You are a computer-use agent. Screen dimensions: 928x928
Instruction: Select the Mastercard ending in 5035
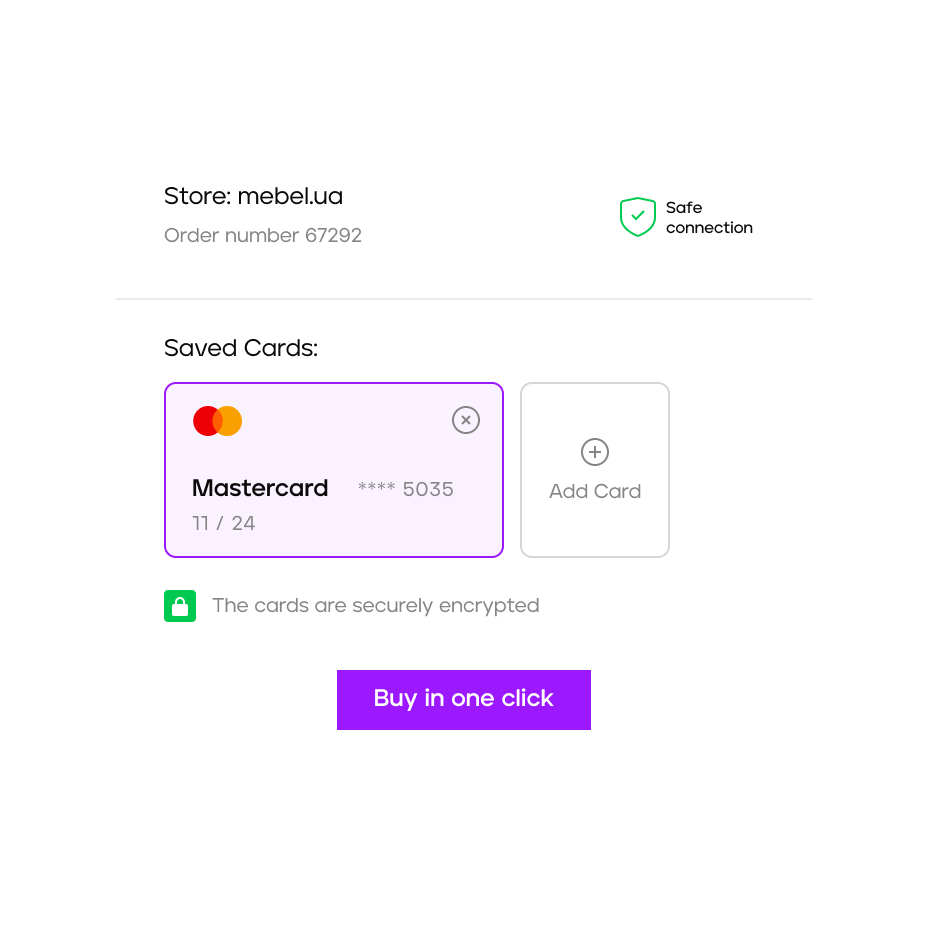(x=334, y=470)
